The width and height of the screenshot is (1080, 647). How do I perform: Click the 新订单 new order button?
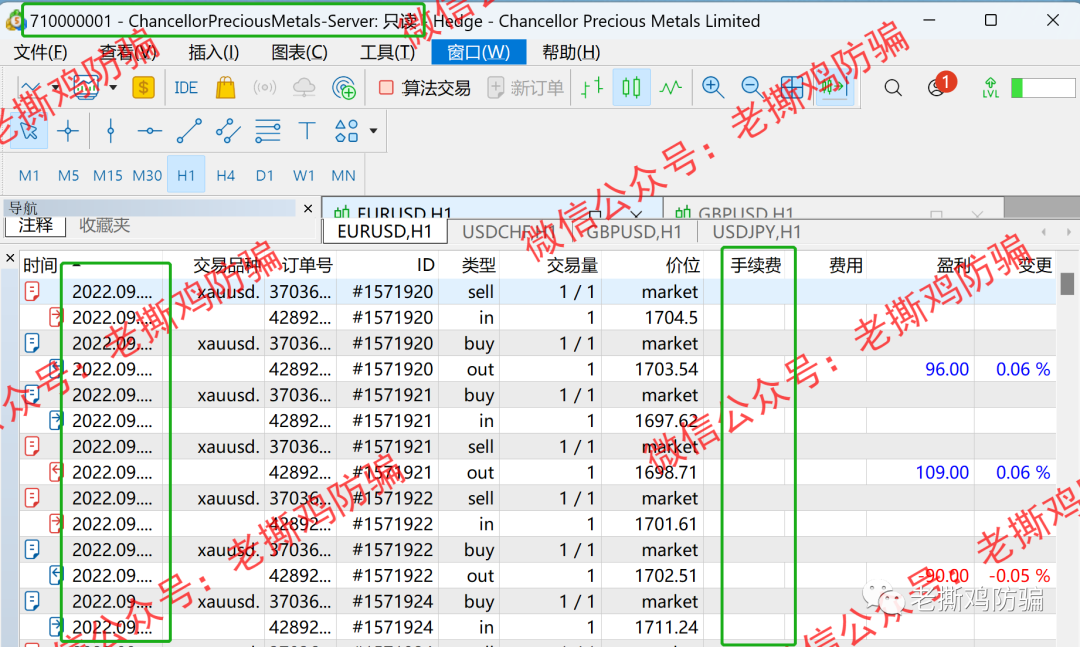tap(526, 88)
